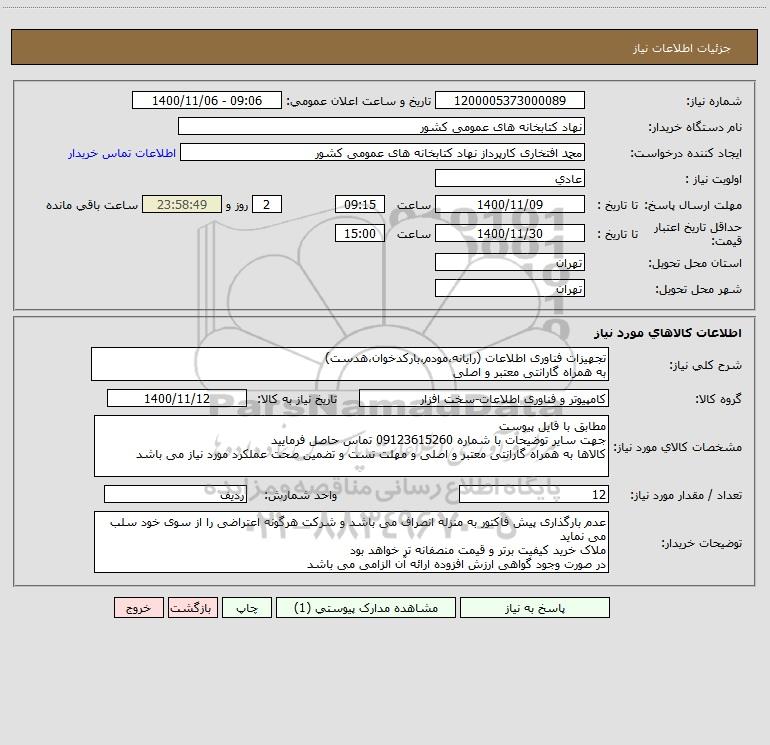Click the چاپ print button

(247, 607)
